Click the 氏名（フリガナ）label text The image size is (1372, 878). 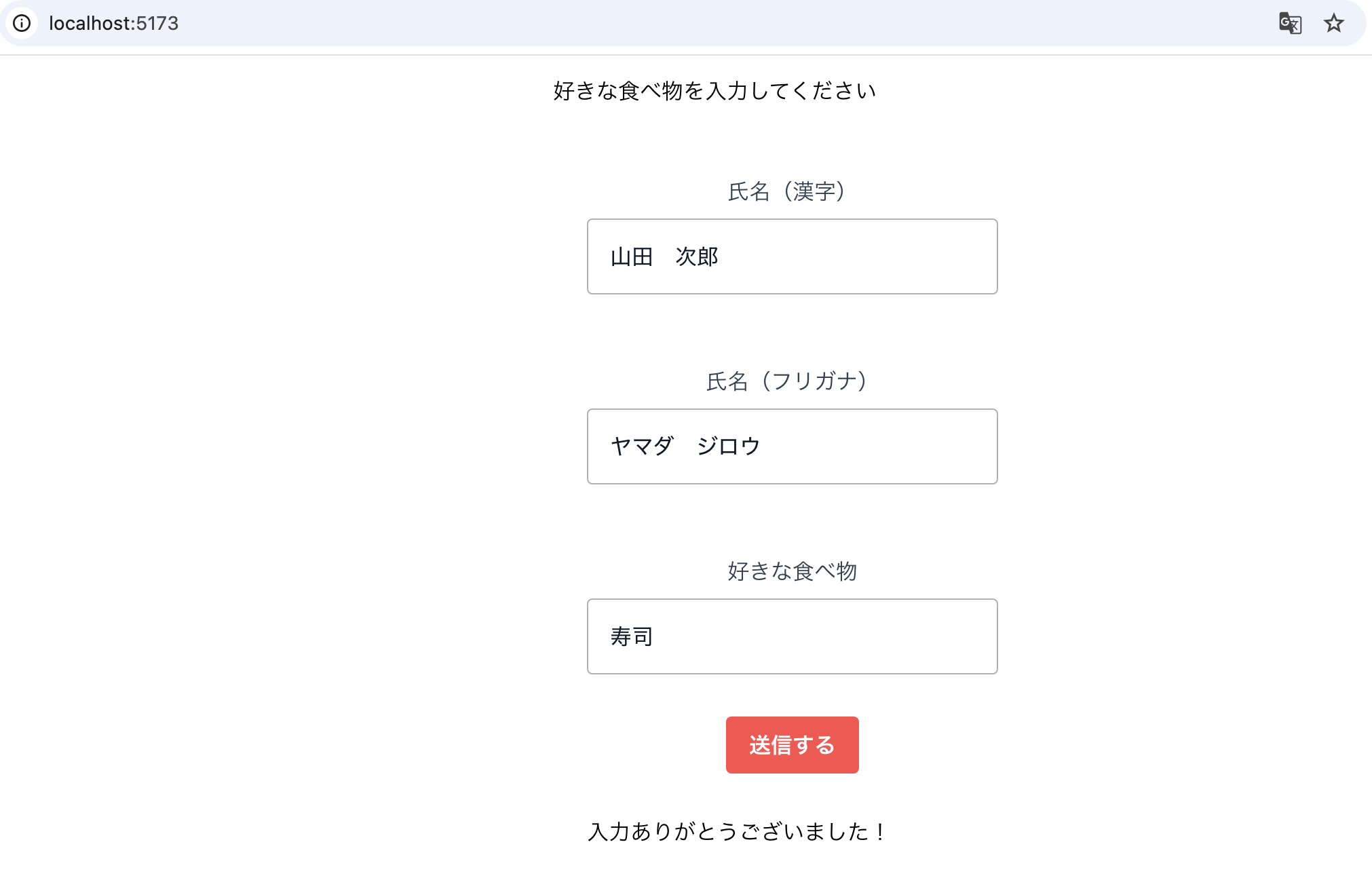click(x=786, y=381)
